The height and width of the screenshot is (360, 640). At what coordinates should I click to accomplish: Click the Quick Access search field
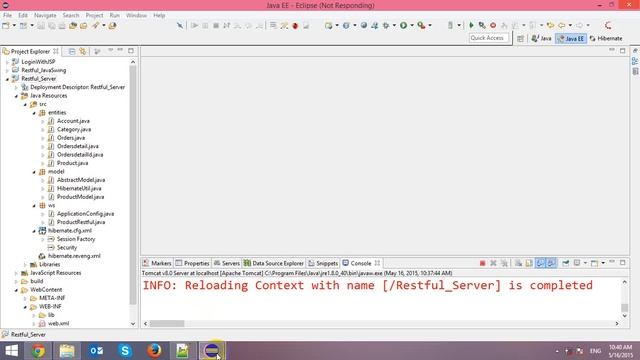point(489,38)
